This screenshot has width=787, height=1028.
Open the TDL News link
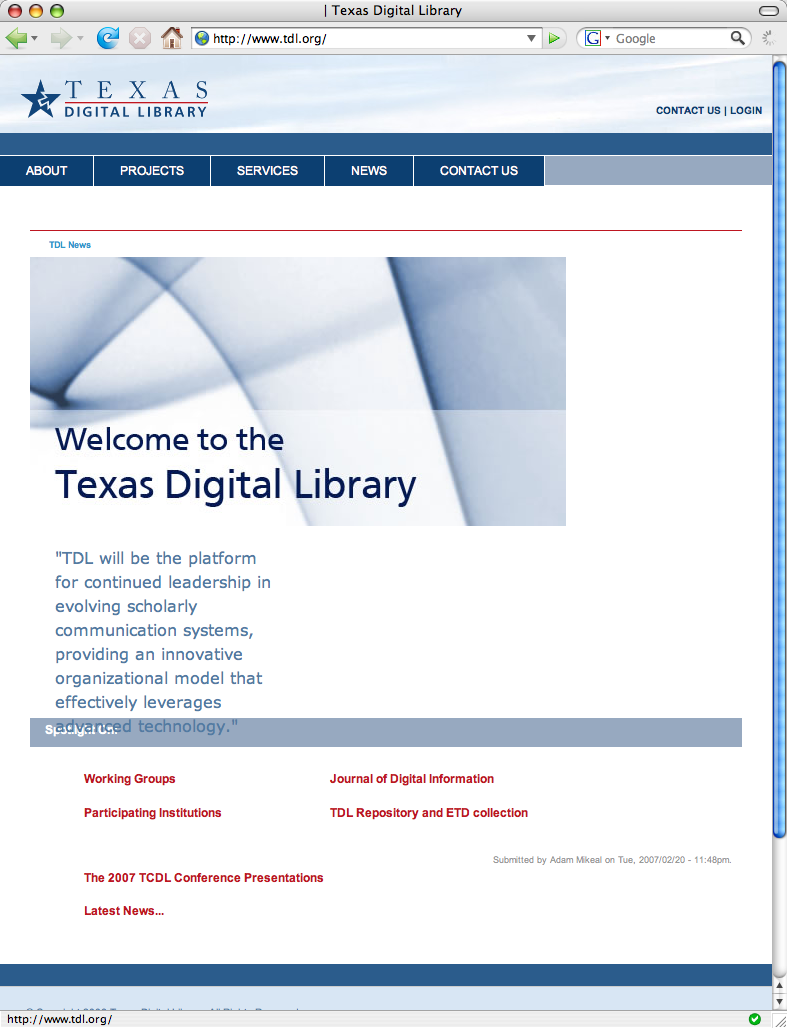point(70,245)
